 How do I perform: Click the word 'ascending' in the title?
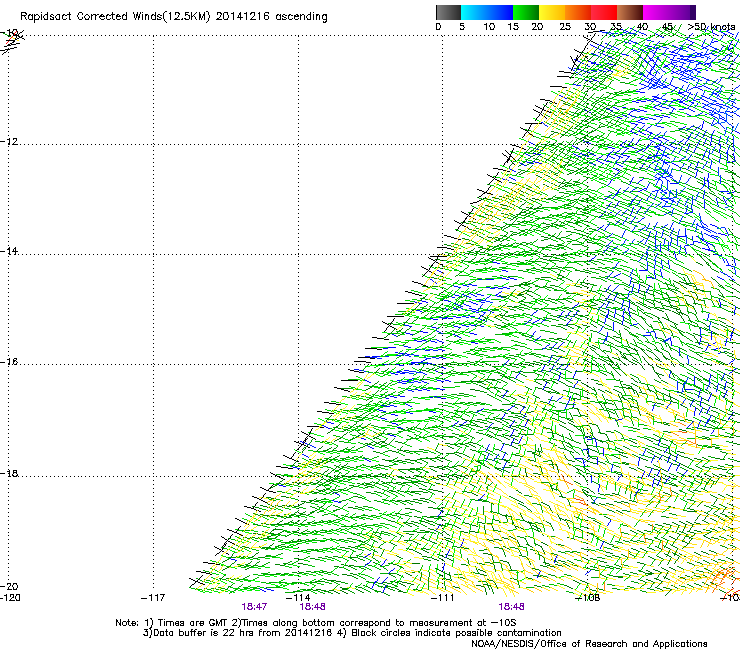point(301,17)
